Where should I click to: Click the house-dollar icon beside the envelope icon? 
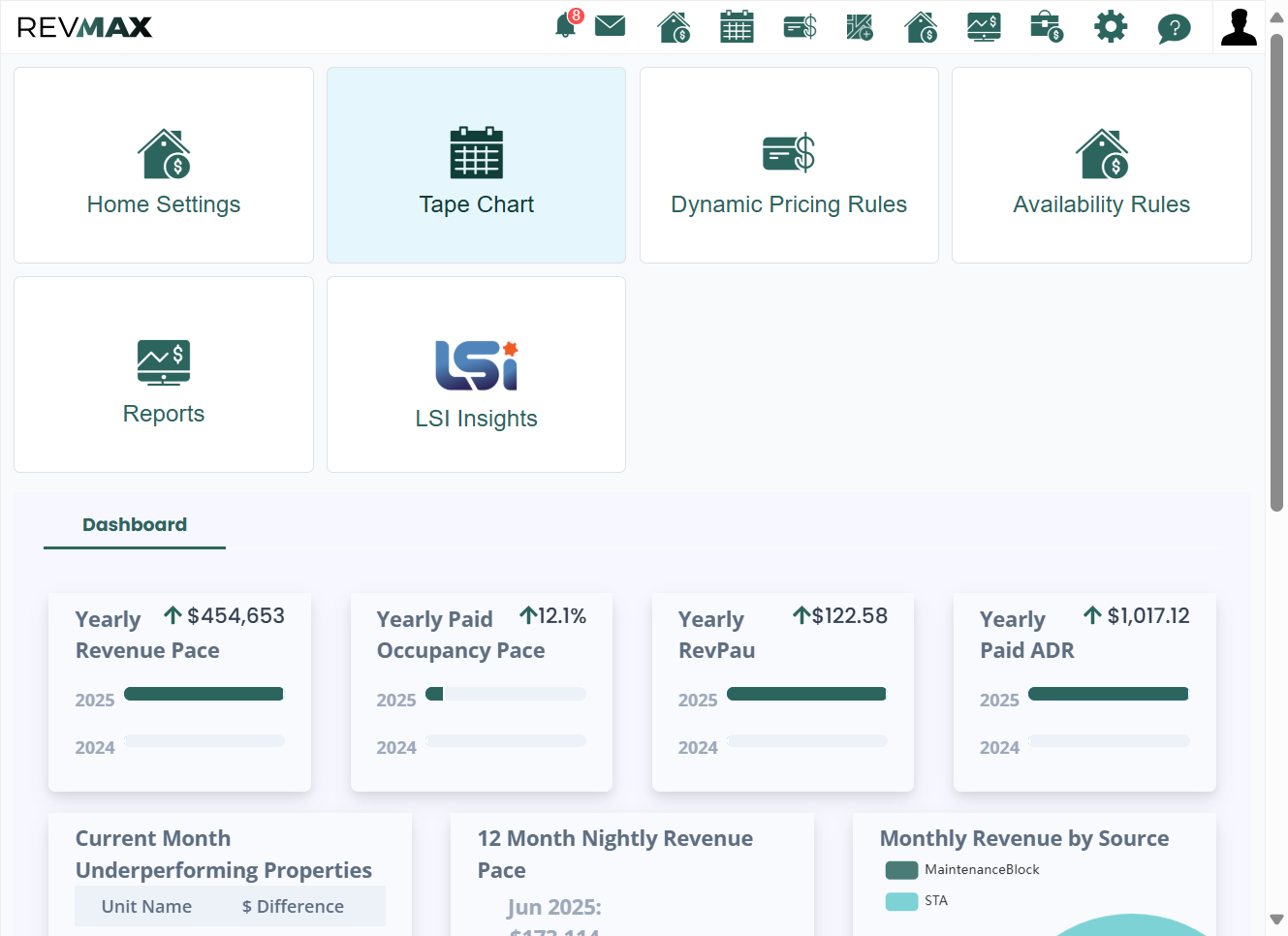[x=674, y=26]
